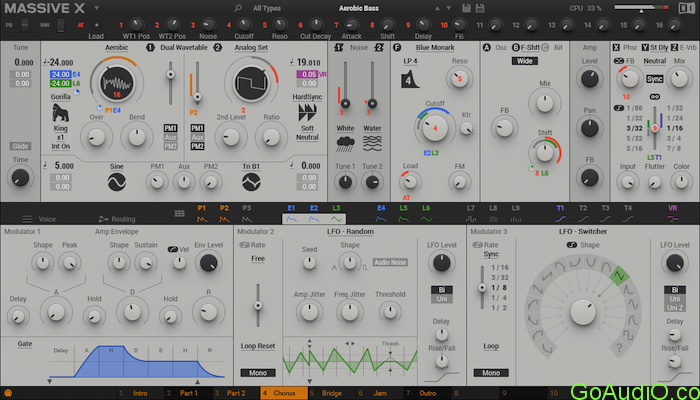700x400 pixels.
Task: Click the oscillator 2 badge icon
Action: [x=217, y=47]
